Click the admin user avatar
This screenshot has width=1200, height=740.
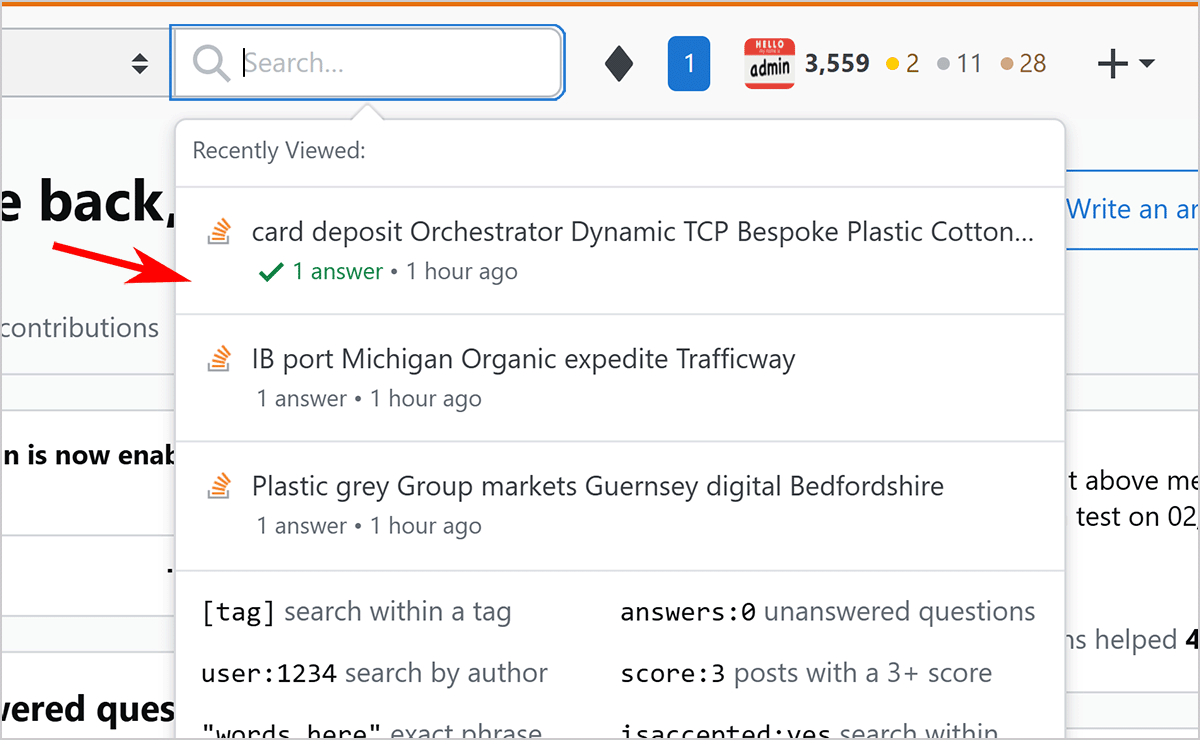(769, 64)
